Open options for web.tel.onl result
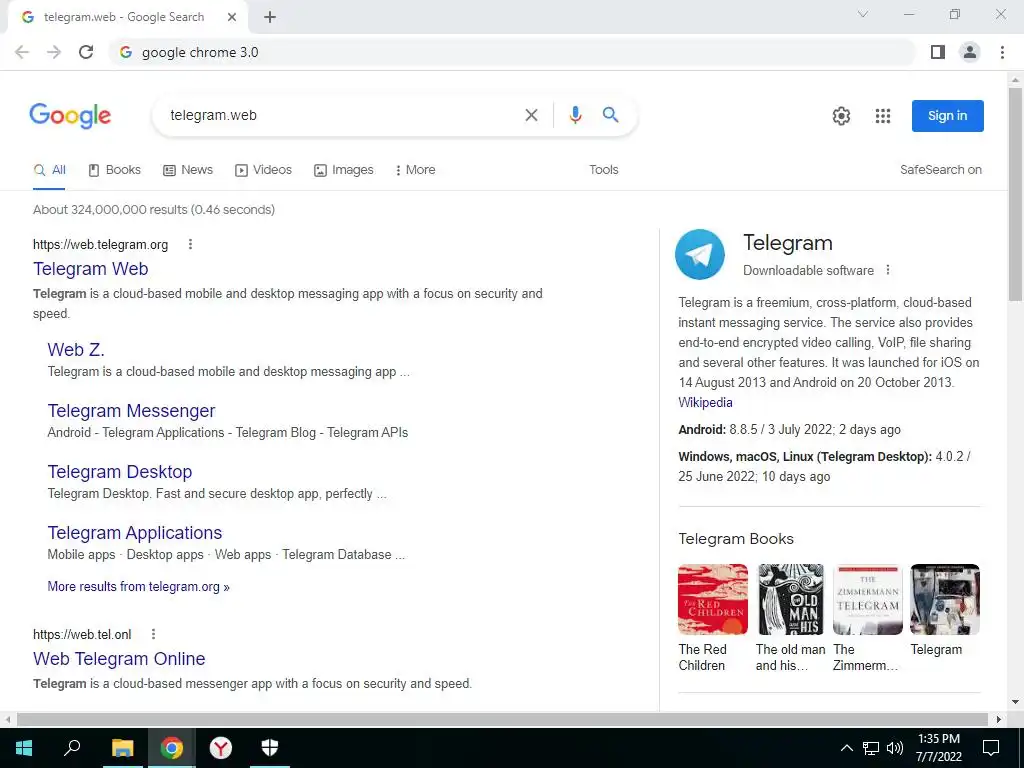Image resolution: width=1024 pixels, height=768 pixels. pyautogui.click(x=153, y=634)
